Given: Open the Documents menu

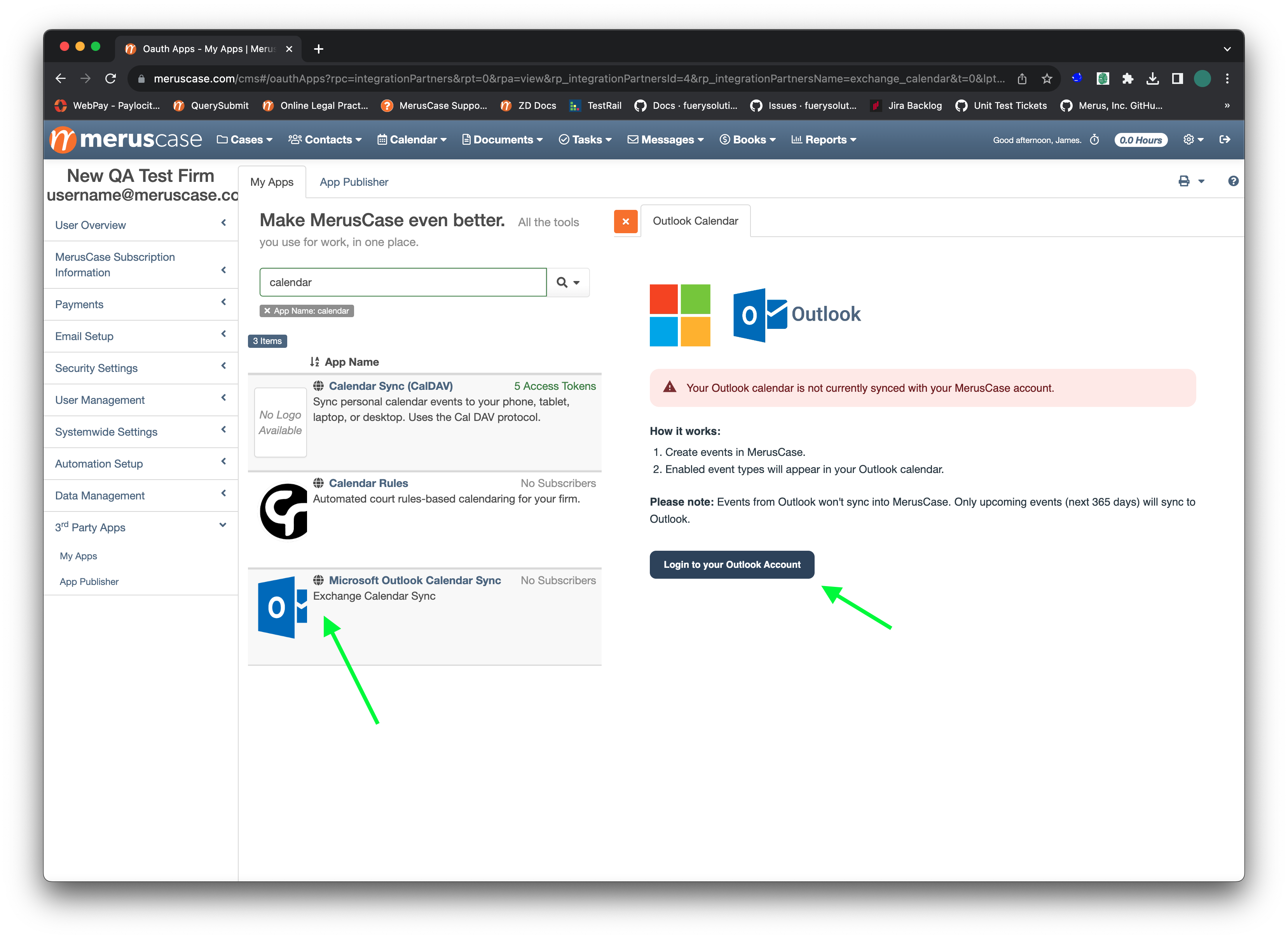Looking at the screenshot, I should click(503, 139).
